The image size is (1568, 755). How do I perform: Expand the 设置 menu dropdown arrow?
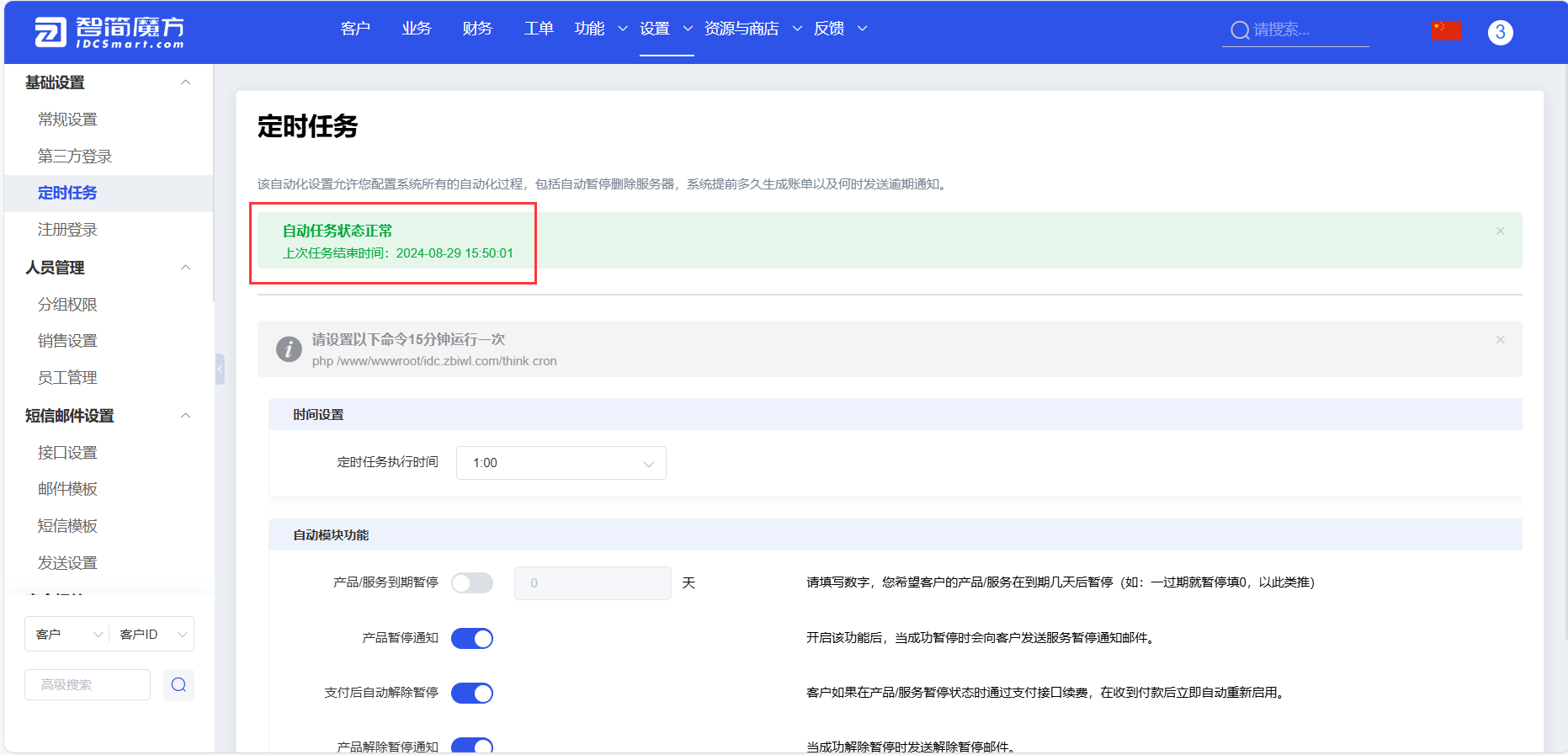click(688, 29)
